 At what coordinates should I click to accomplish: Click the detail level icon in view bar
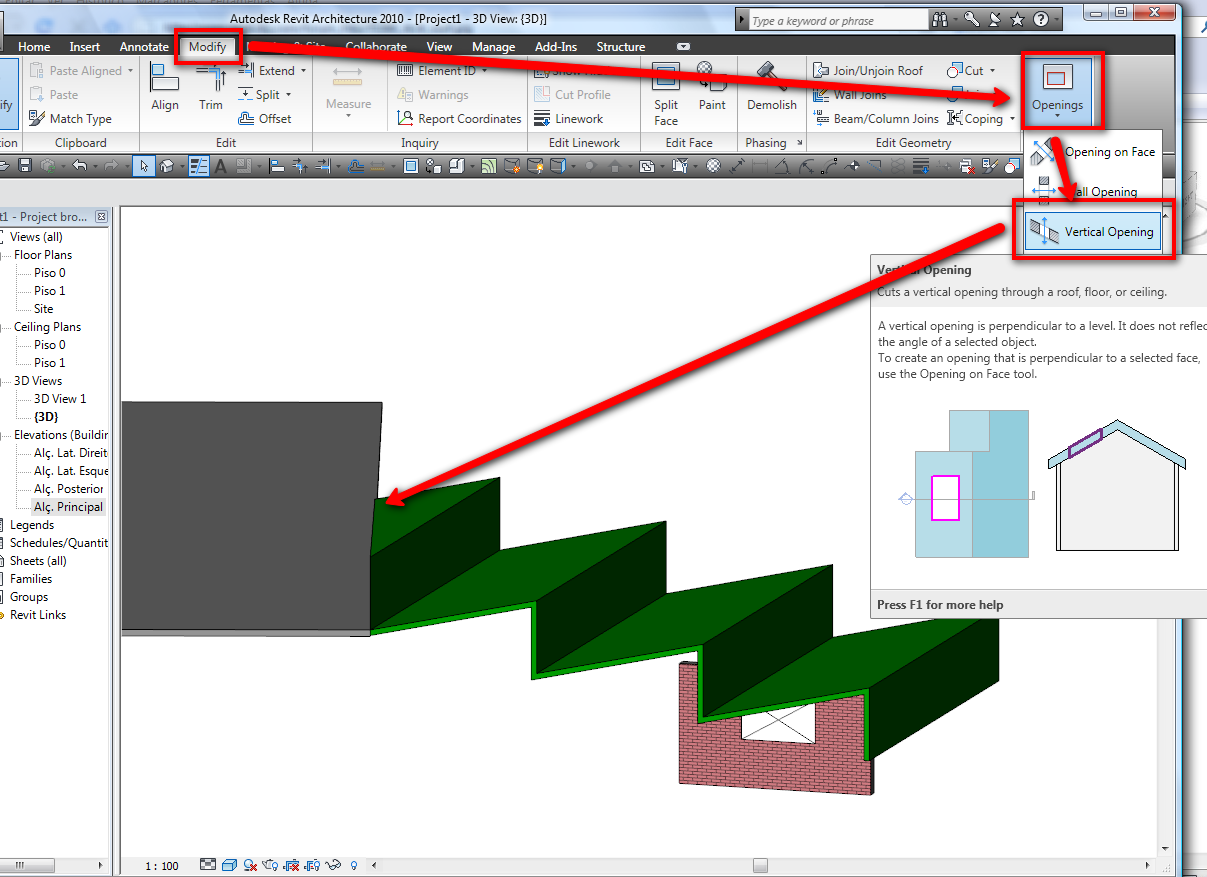pos(208,865)
